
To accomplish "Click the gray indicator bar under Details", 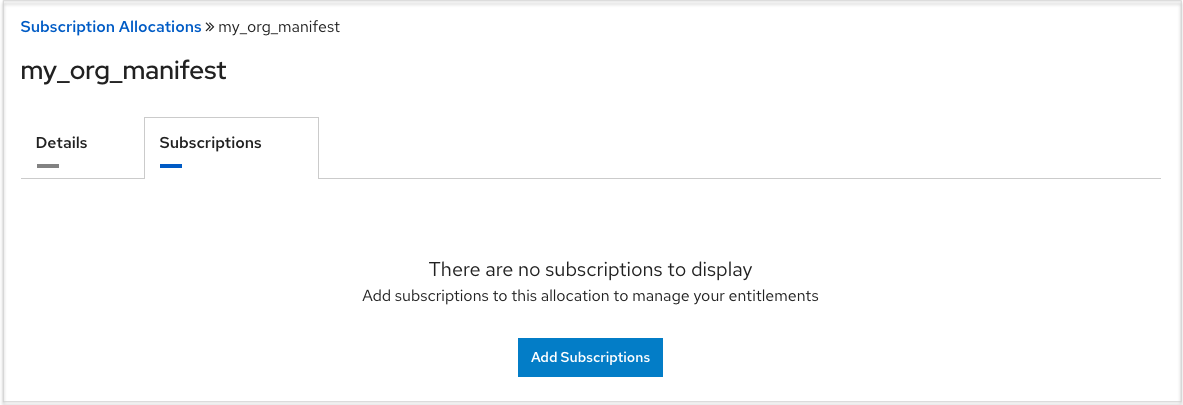I will tap(48, 166).
